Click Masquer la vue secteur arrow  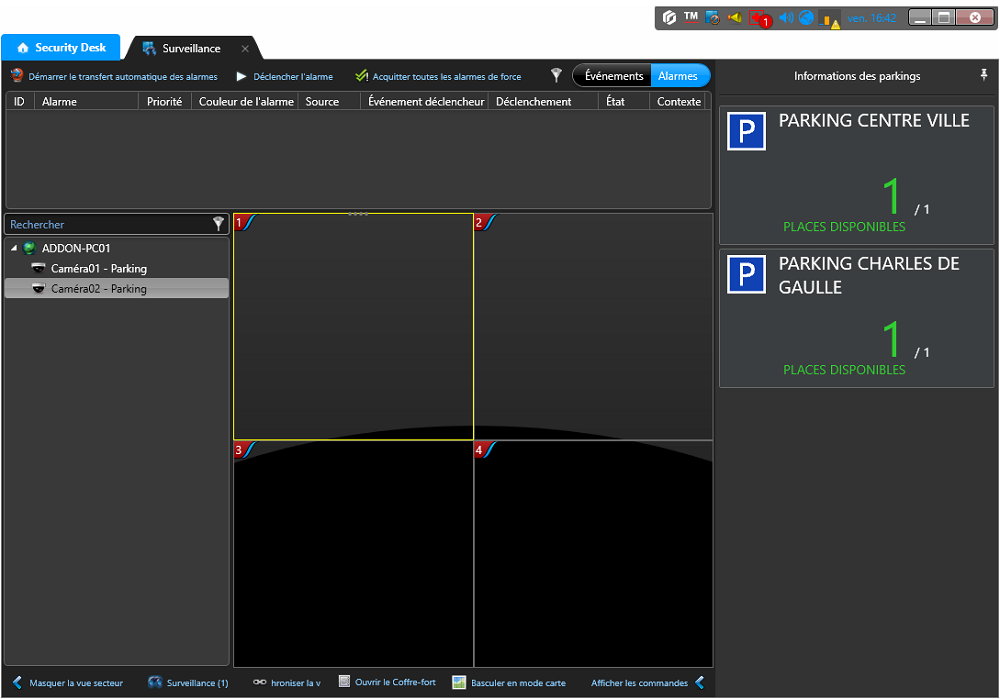point(17,683)
